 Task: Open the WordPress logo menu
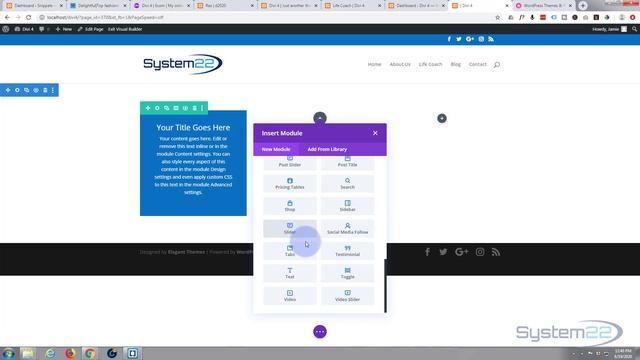click(6, 29)
